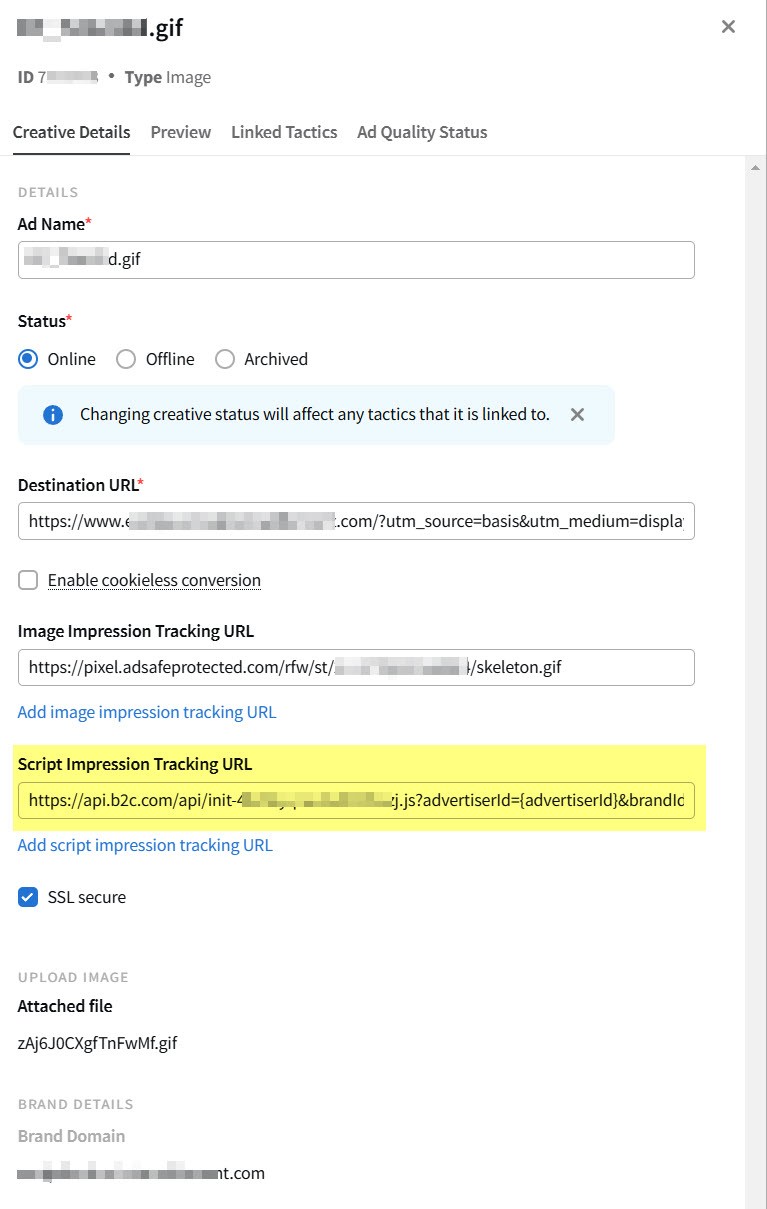Add script impression tracking URL

point(145,845)
